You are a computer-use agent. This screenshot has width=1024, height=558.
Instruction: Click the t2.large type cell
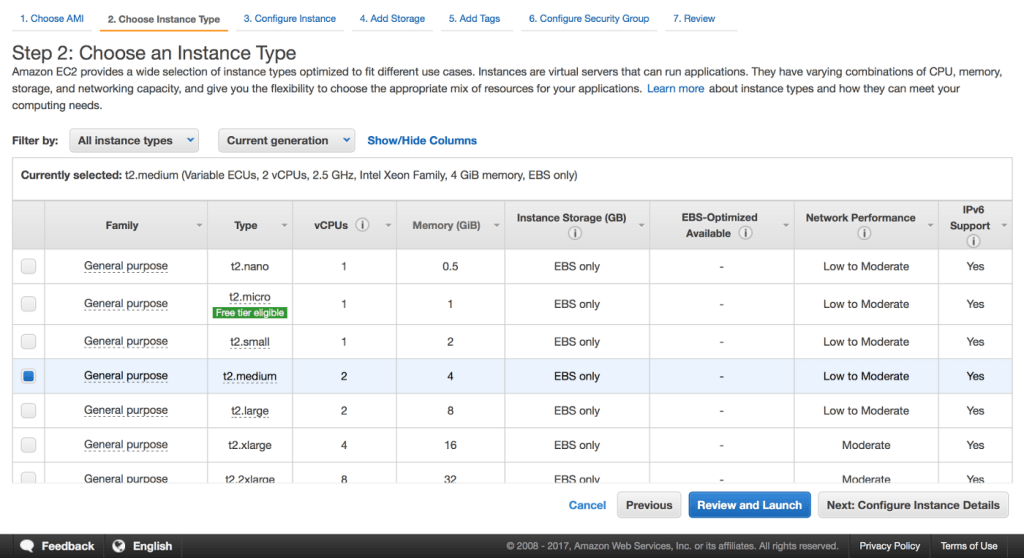pos(249,411)
